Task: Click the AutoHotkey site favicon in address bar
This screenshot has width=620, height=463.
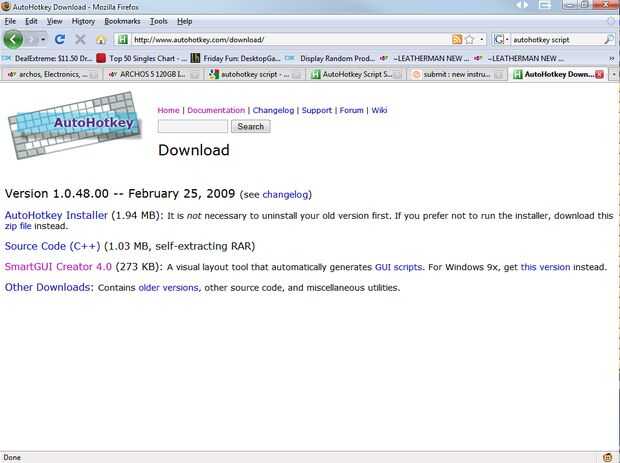Action: 123,39
